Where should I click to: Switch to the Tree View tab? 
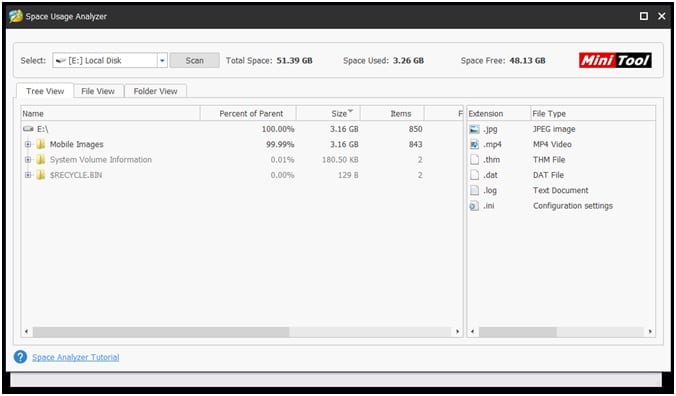coord(45,91)
